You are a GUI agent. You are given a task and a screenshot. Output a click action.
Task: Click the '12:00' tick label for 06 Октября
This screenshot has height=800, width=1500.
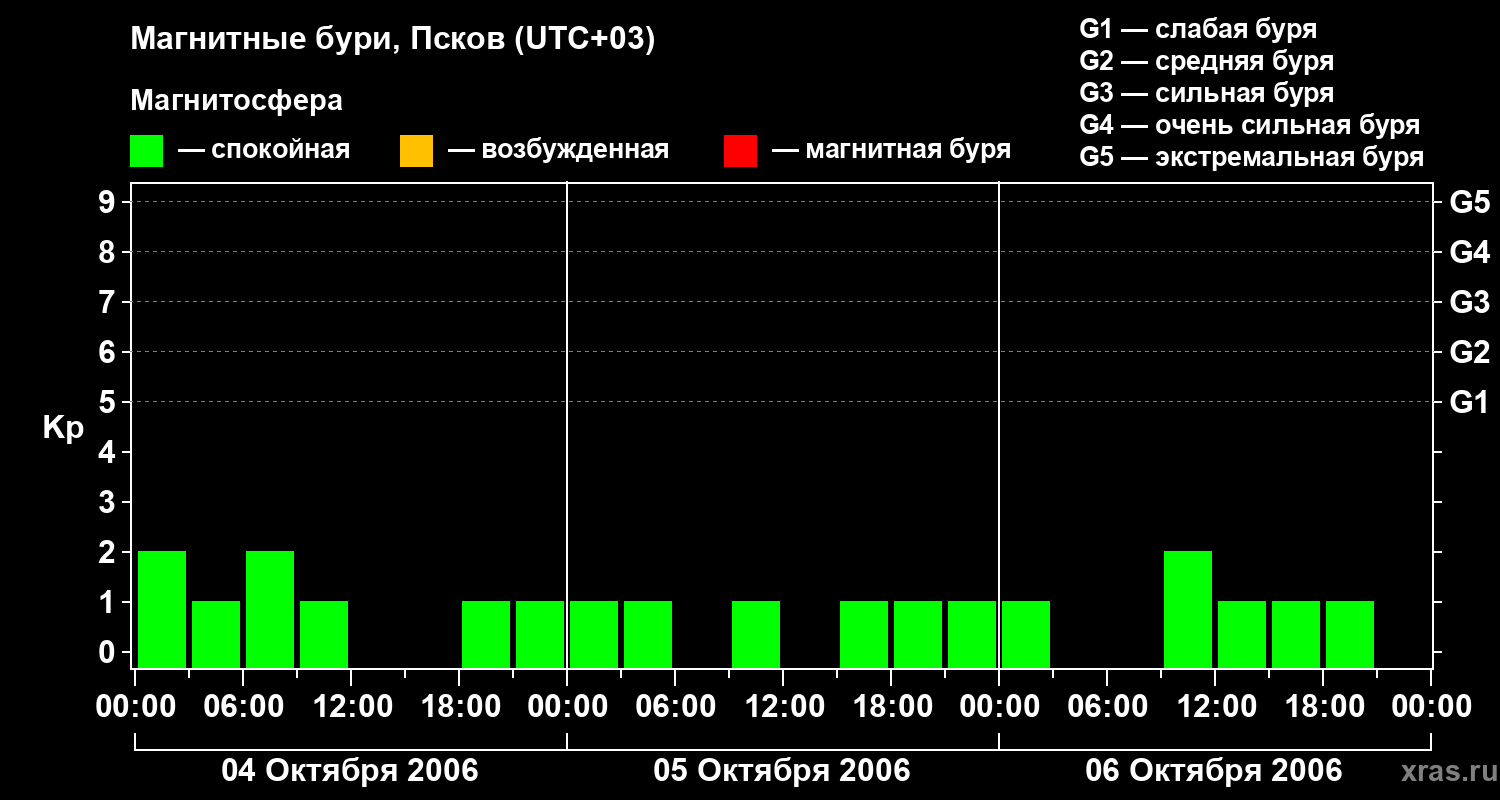point(1215,707)
